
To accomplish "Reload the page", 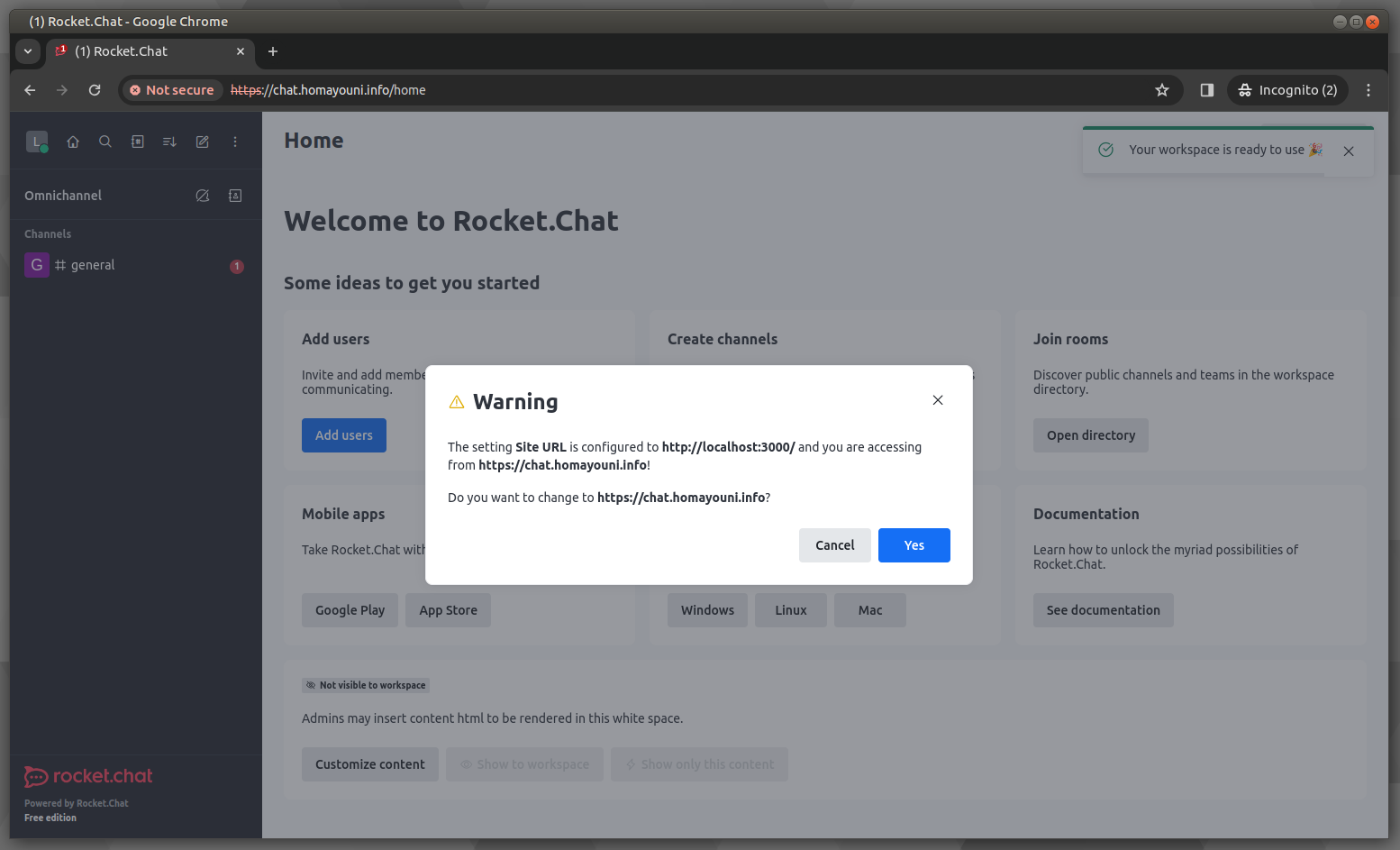I will [95, 90].
